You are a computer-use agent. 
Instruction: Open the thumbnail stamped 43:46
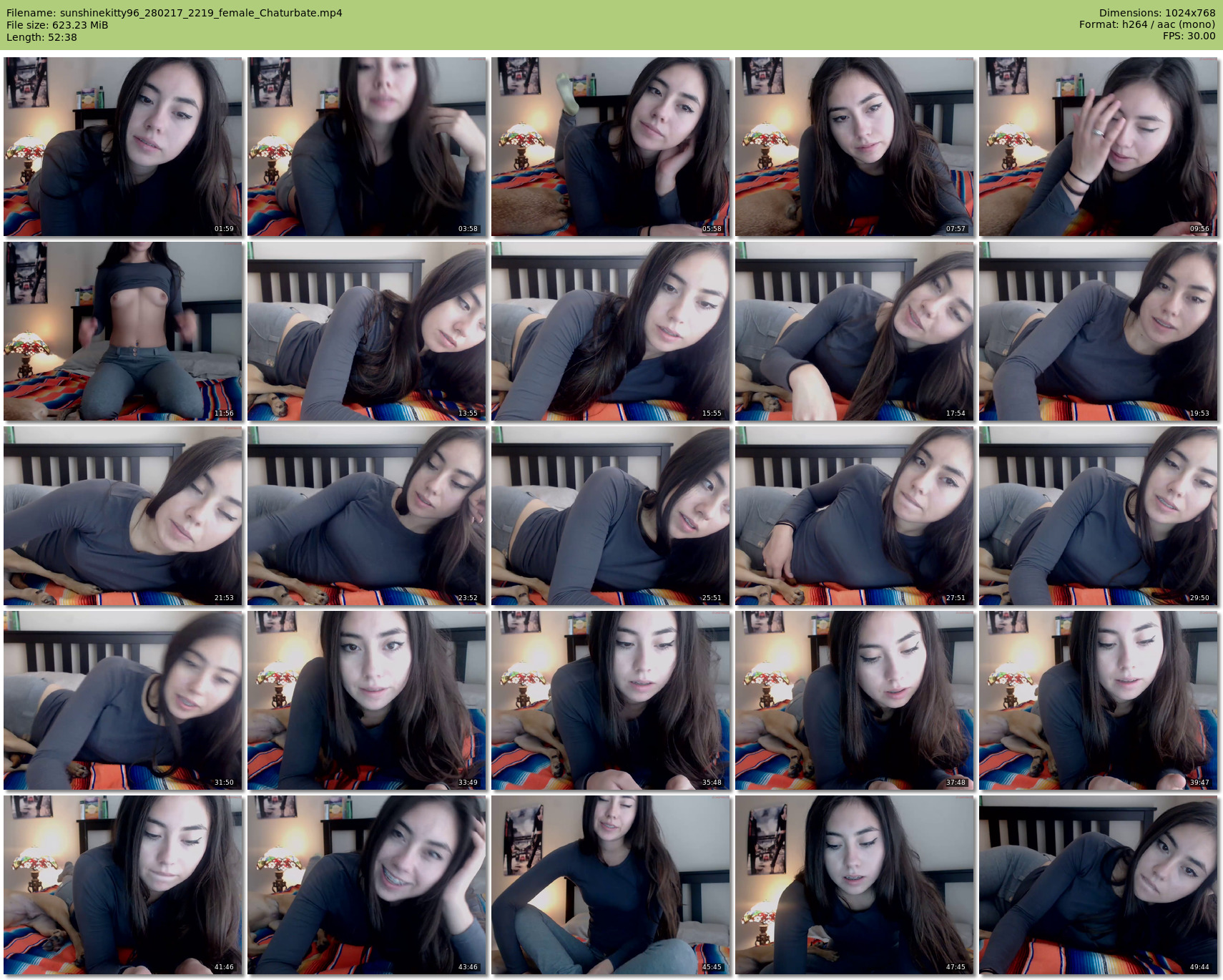(367, 885)
